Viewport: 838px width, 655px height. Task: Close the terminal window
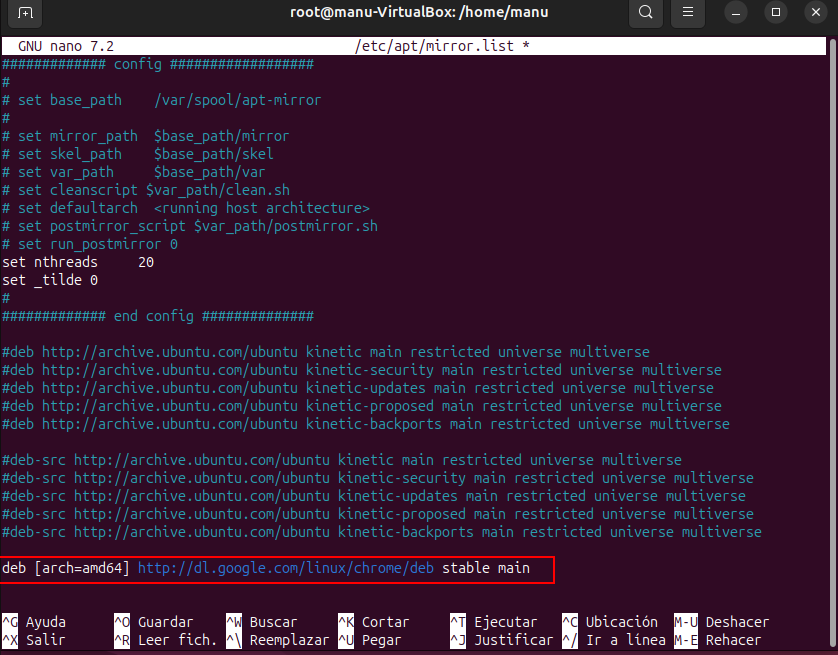[x=811, y=13]
